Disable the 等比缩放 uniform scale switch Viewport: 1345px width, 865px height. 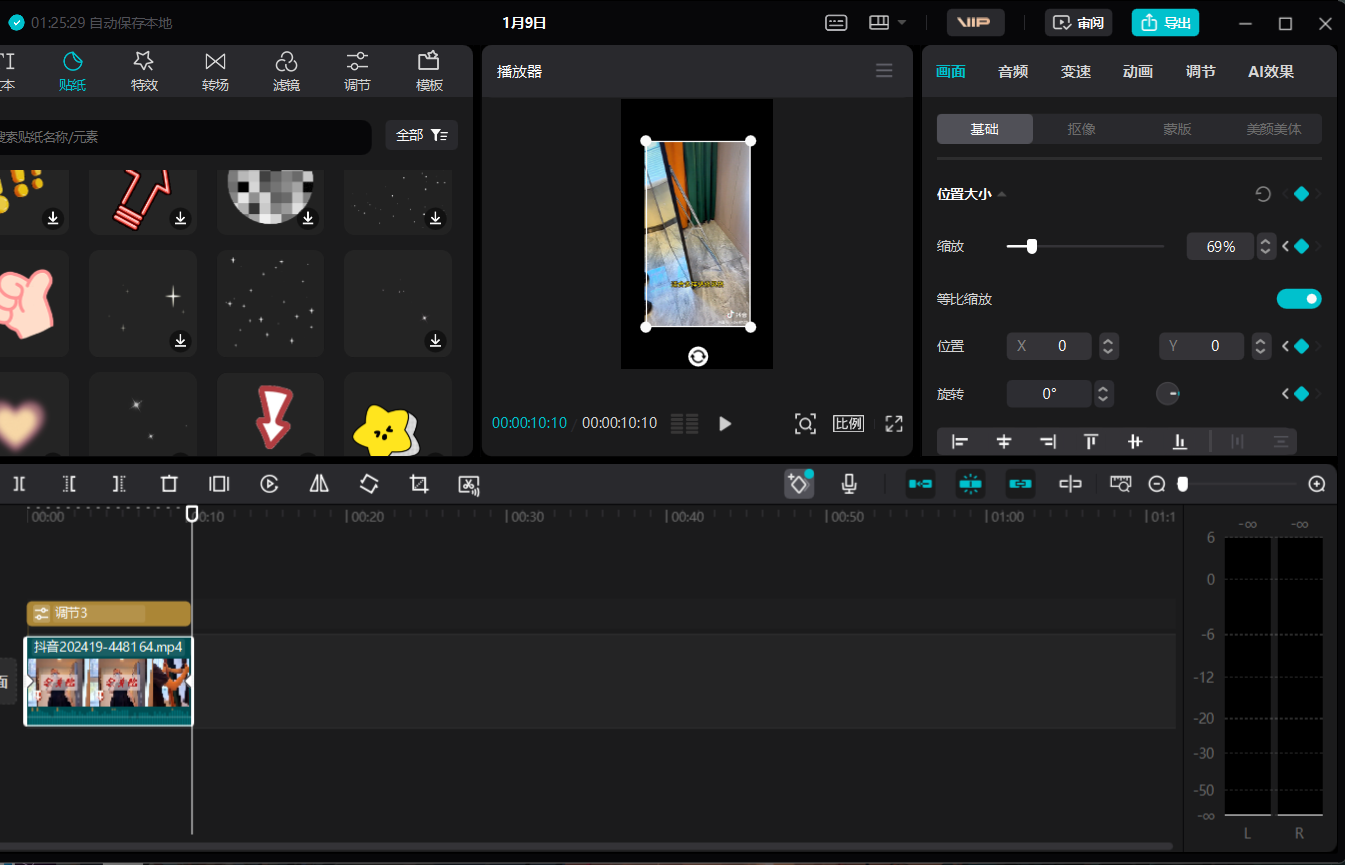pos(1299,299)
